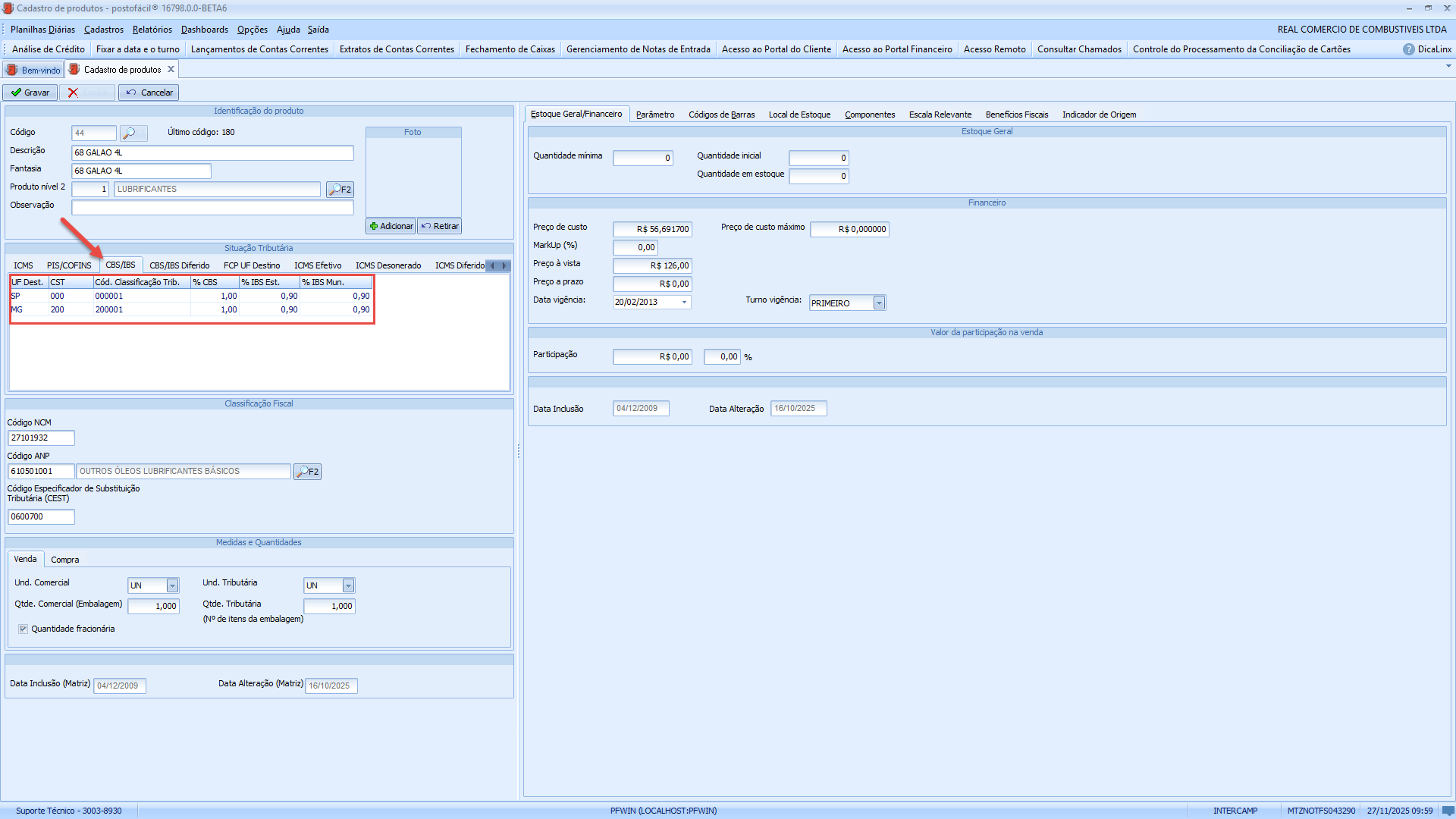Switch to PIS/COFINS tax tab
The image size is (1456, 819).
(x=68, y=265)
